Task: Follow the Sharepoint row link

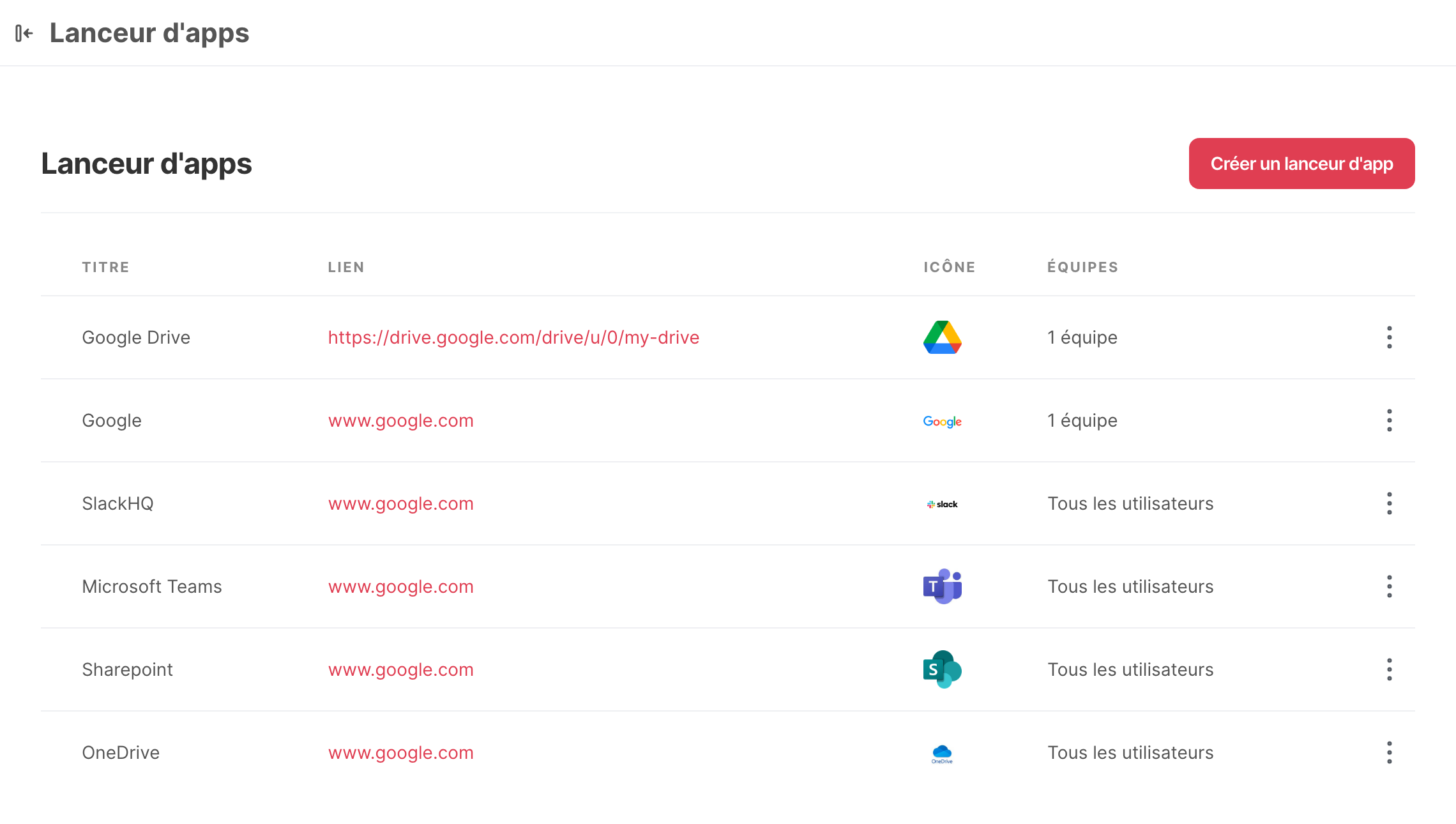Action: tap(401, 670)
